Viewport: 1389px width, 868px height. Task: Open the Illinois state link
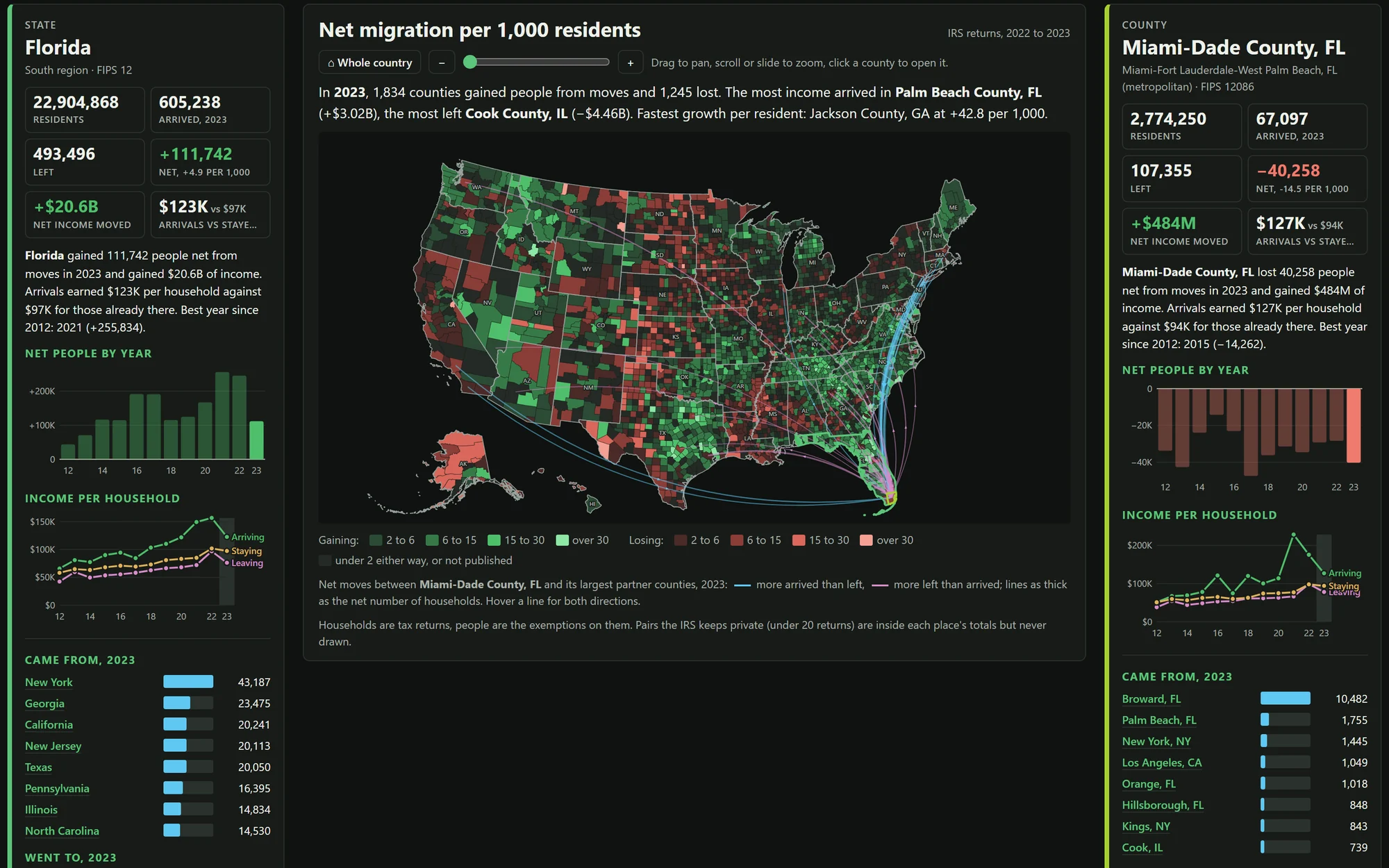click(41, 810)
